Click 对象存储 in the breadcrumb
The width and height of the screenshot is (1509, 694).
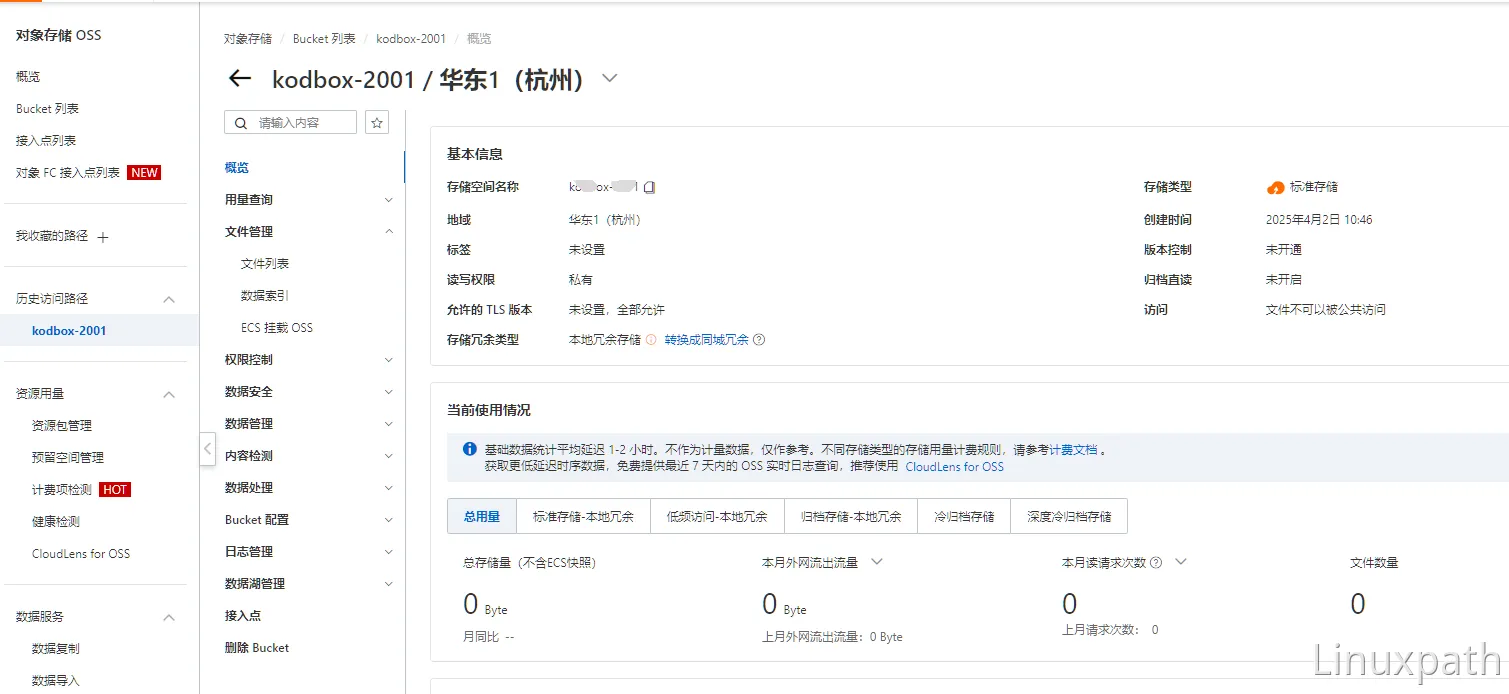click(248, 39)
